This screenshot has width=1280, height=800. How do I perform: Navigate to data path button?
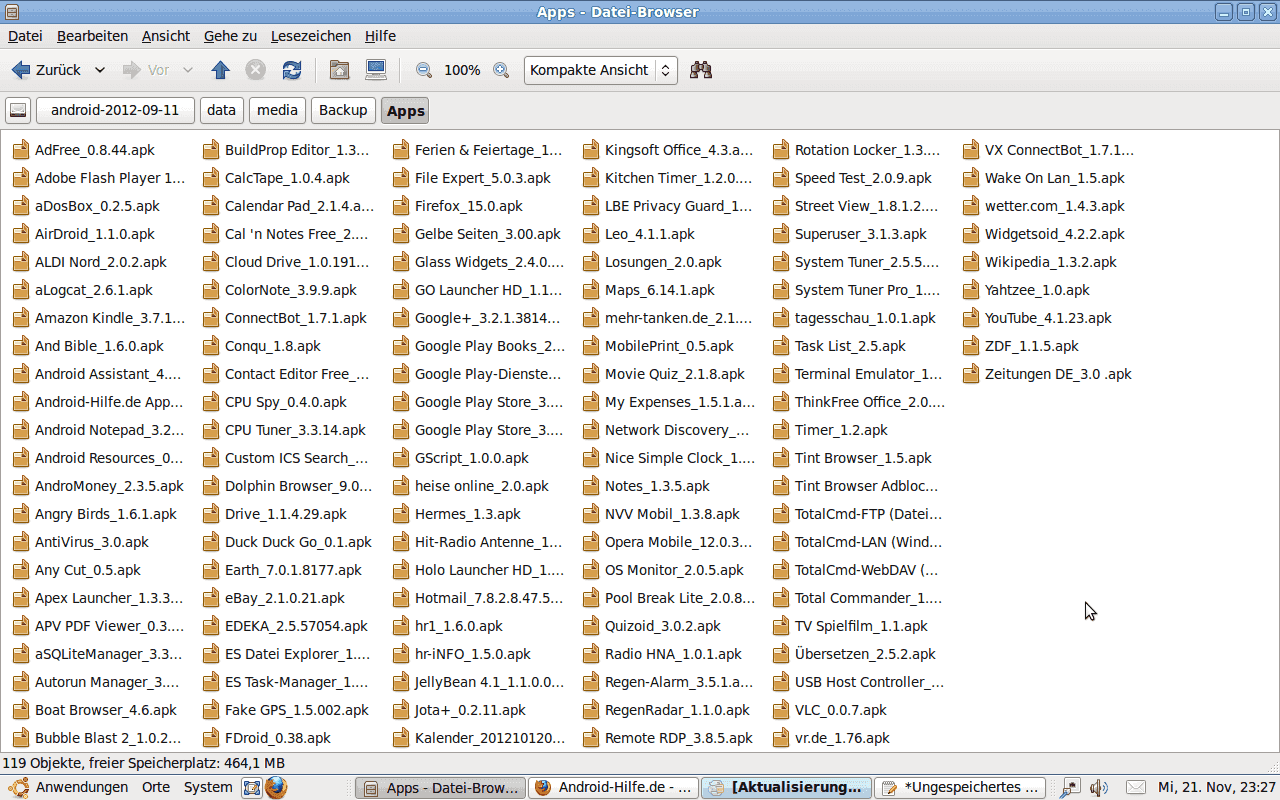point(222,110)
